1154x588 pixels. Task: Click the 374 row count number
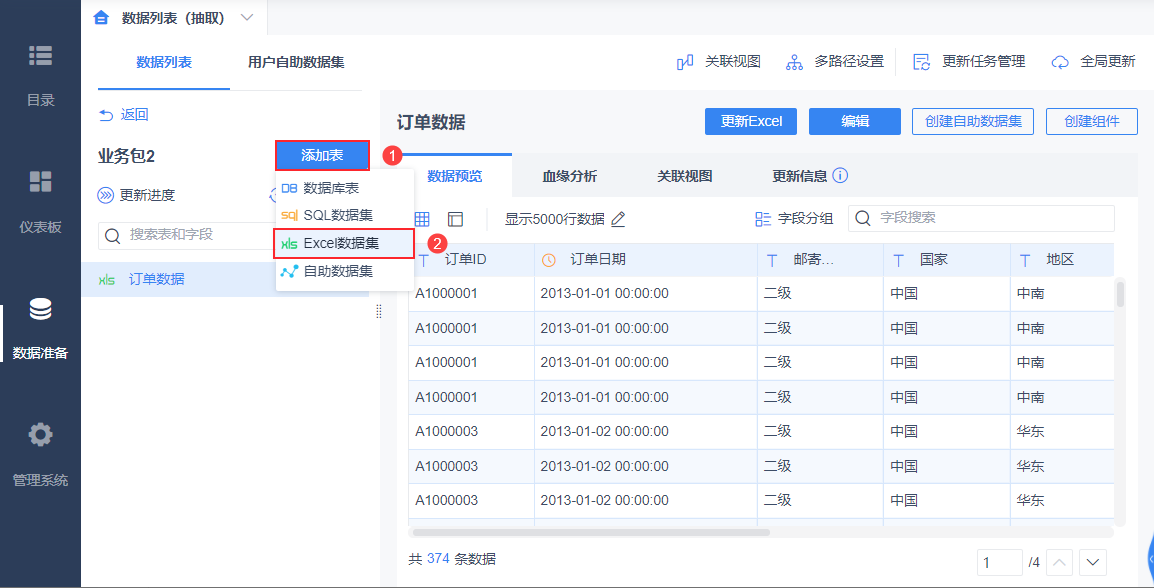click(437, 559)
